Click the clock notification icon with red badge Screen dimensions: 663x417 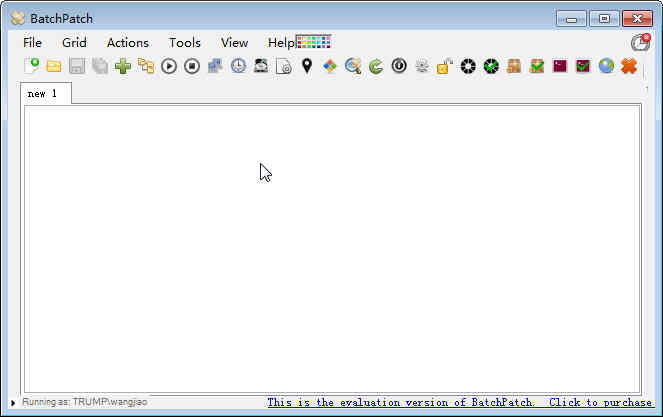(640, 42)
